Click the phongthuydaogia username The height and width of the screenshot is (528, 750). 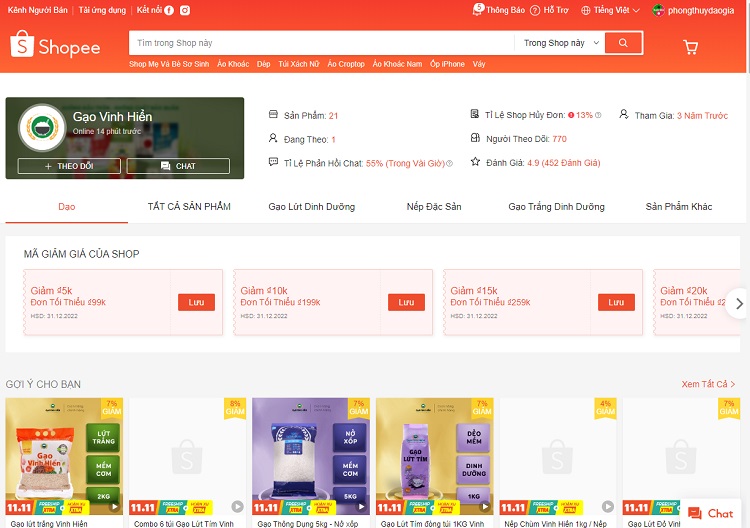coord(701,11)
